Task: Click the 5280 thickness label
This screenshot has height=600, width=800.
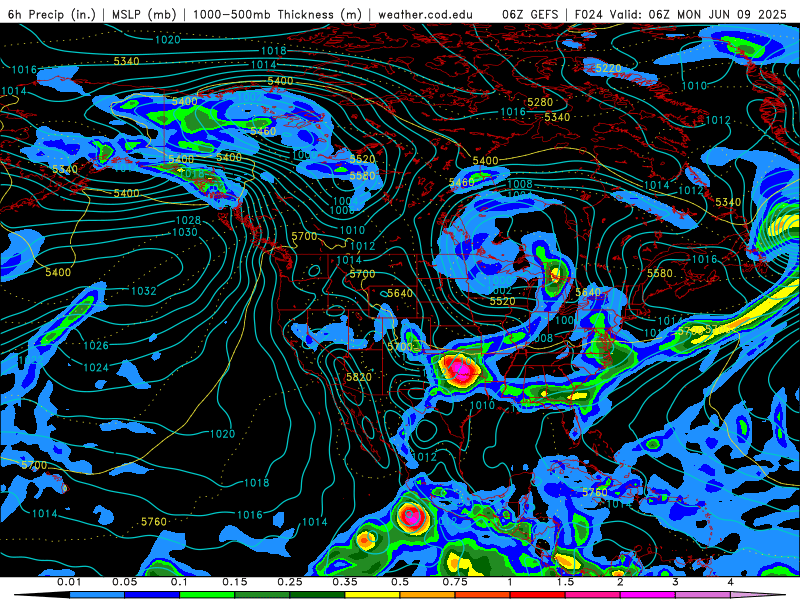Action: pyautogui.click(x=540, y=102)
